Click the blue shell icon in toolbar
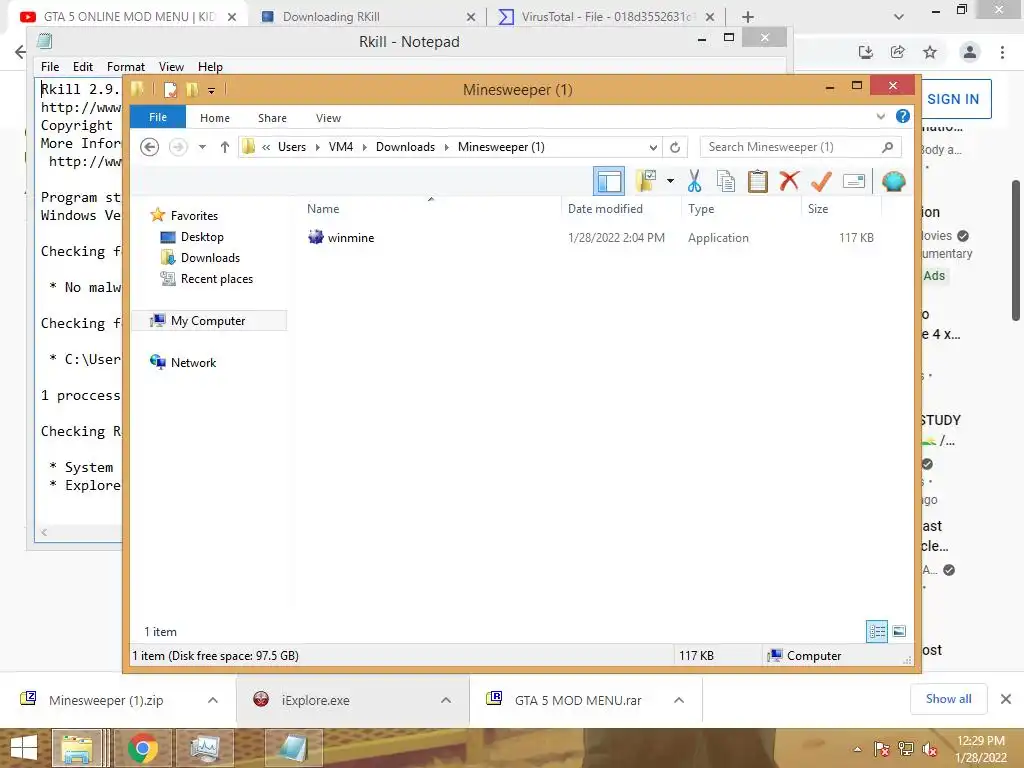Viewport: 1024px width, 768px height. pyautogui.click(x=893, y=181)
